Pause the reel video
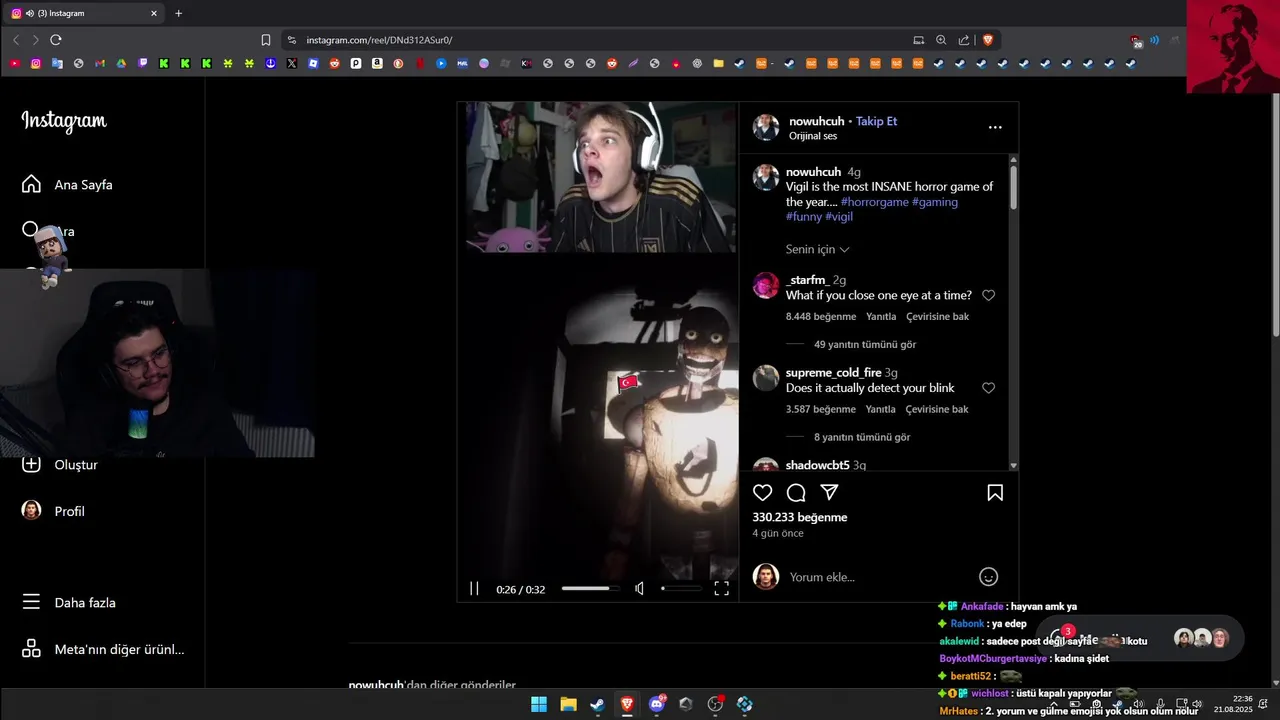 [x=474, y=589]
